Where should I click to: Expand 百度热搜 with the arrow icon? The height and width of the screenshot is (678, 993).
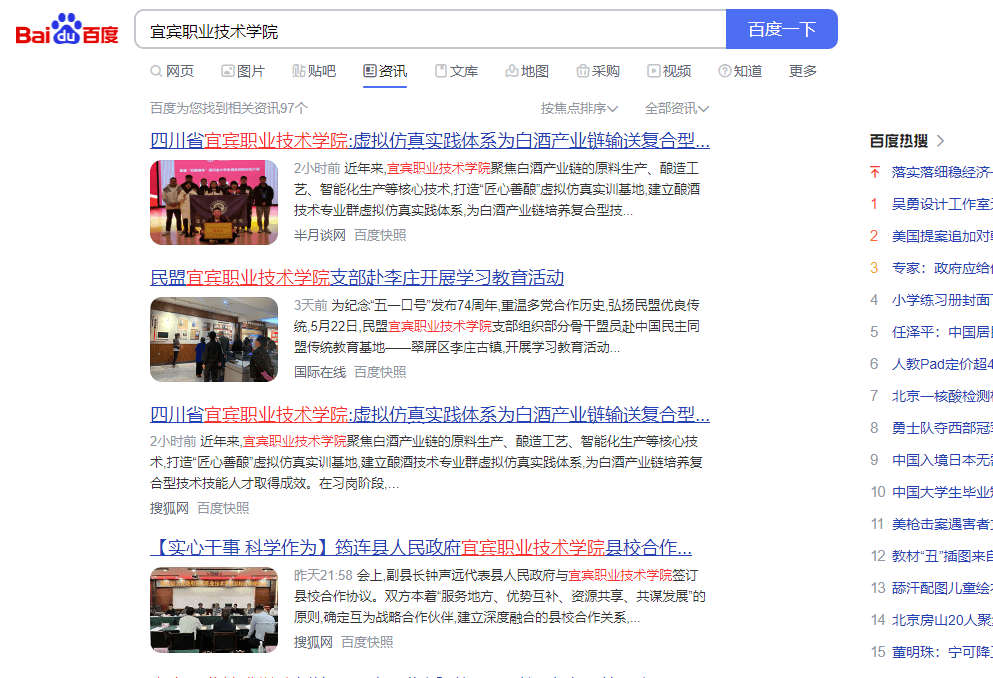click(x=940, y=141)
